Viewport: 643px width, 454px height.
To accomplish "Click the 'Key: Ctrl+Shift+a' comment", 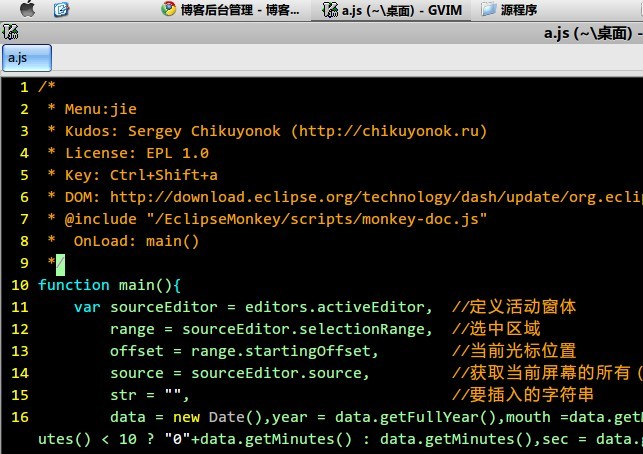I will click(x=141, y=175).
